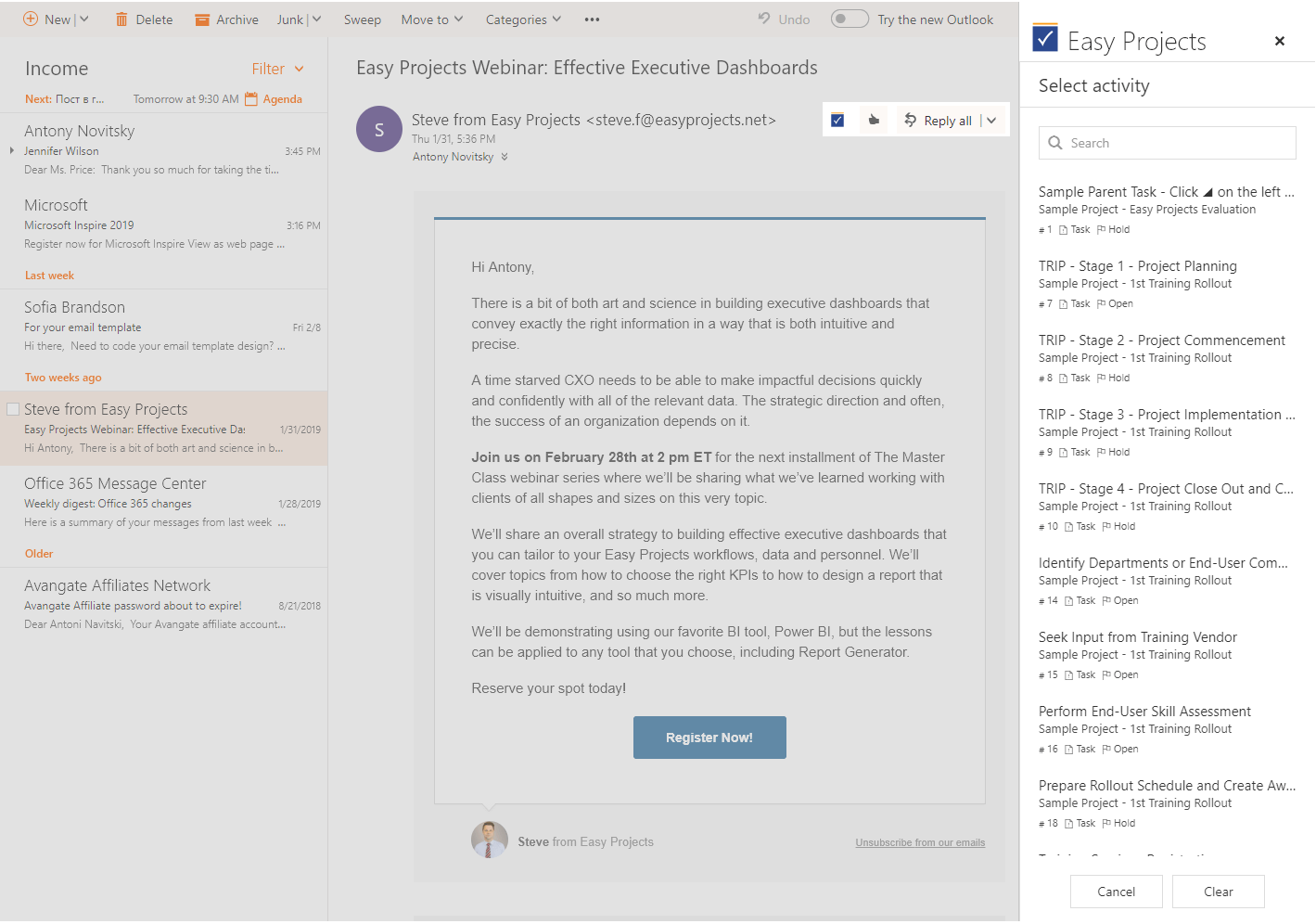Select Seek Input from Training Vendor
The height and width of the screenshot is (924, 1316).
click(x=1167, y=655)
